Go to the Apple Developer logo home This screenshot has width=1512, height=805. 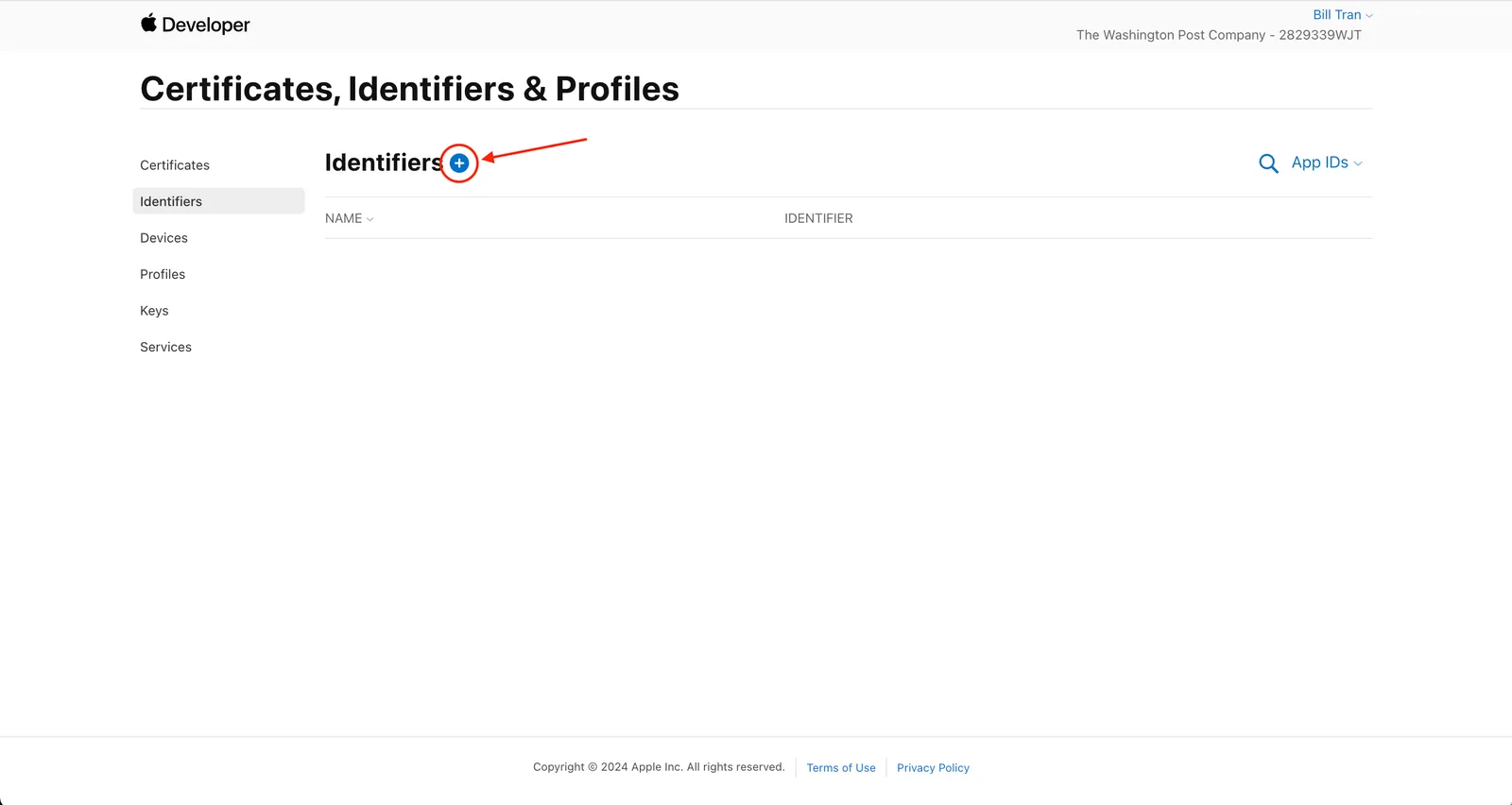click(195, 25)
